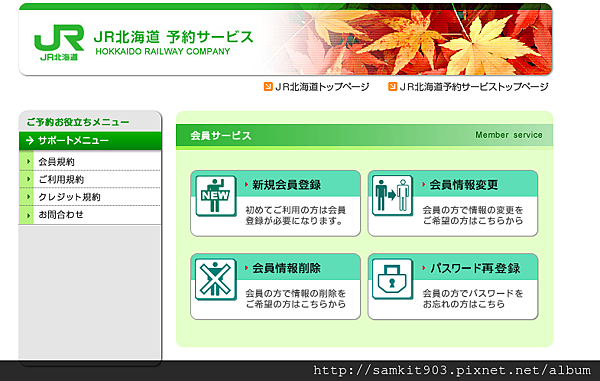Select the サポートメニュー header
Screen dimensions: 600x381
[x=90, y=141]
